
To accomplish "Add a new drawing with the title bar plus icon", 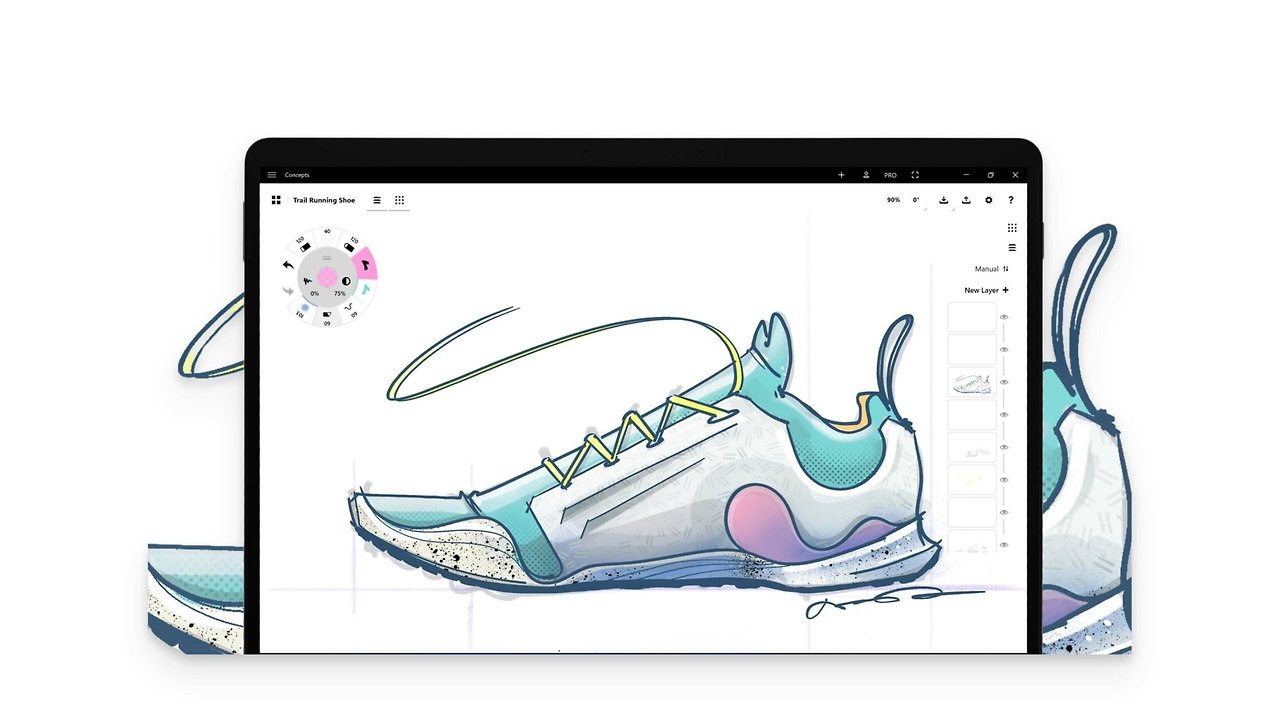I will [841, 175].
